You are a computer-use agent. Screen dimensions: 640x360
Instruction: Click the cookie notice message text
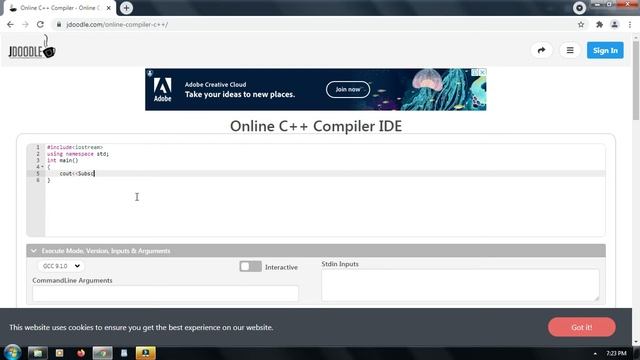coord(141,327)
